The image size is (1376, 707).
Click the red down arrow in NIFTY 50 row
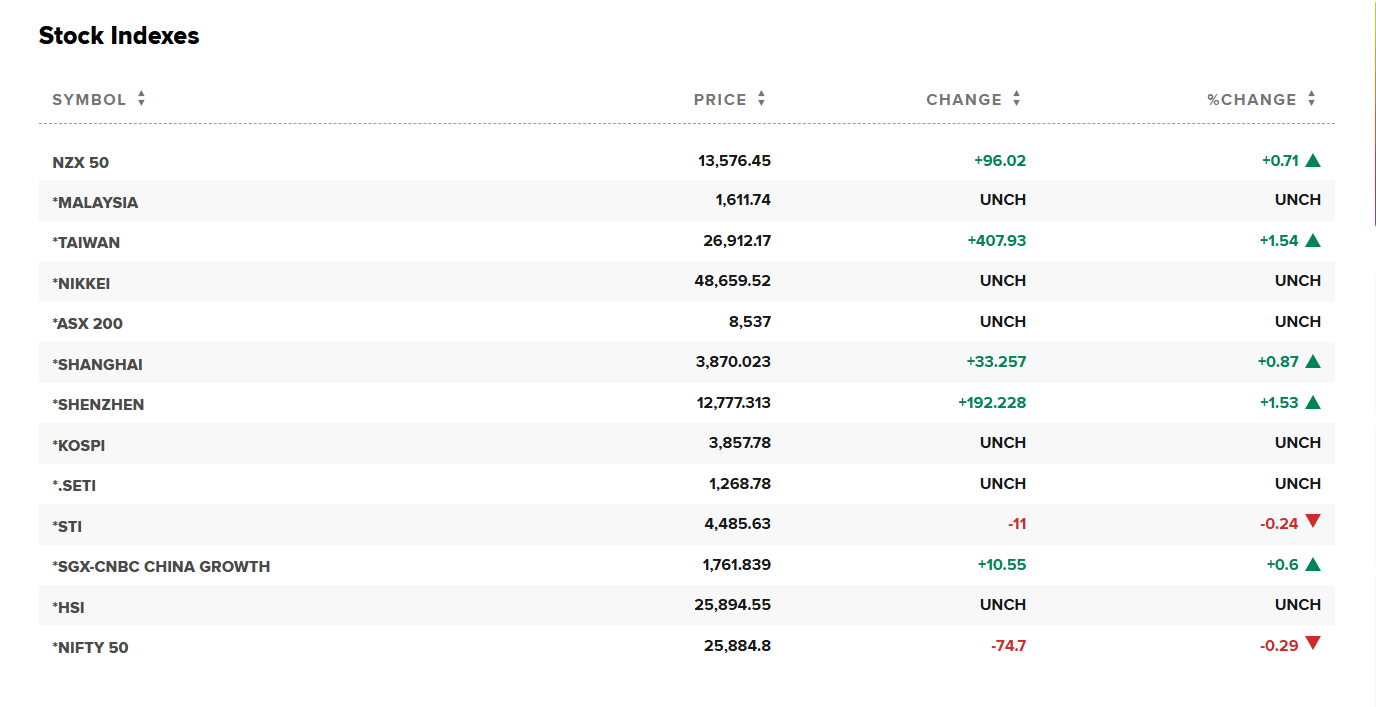(x=1313, y=643)
